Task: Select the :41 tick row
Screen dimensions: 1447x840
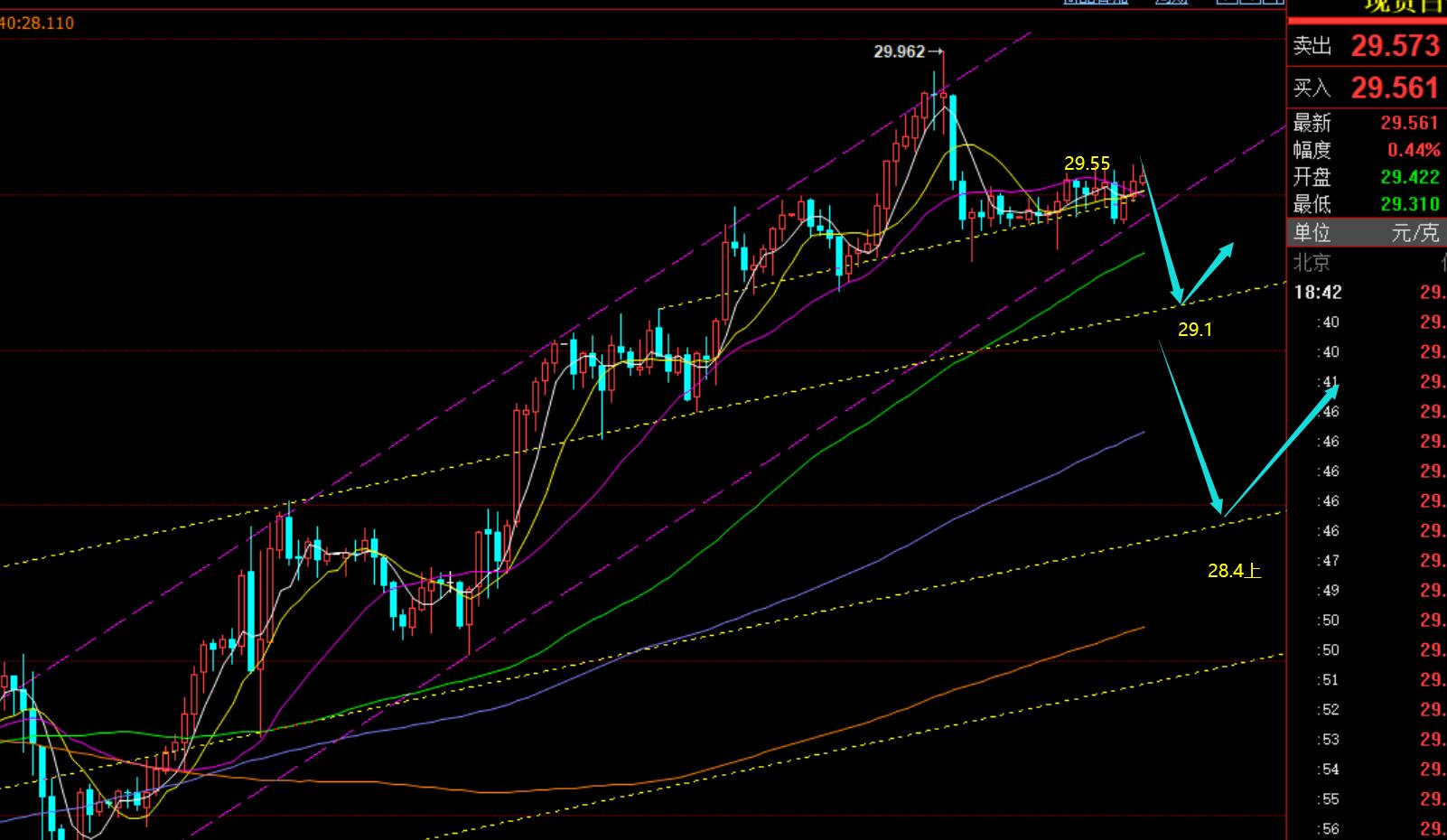Action: pyautogui.click(x=1367, y=382)
